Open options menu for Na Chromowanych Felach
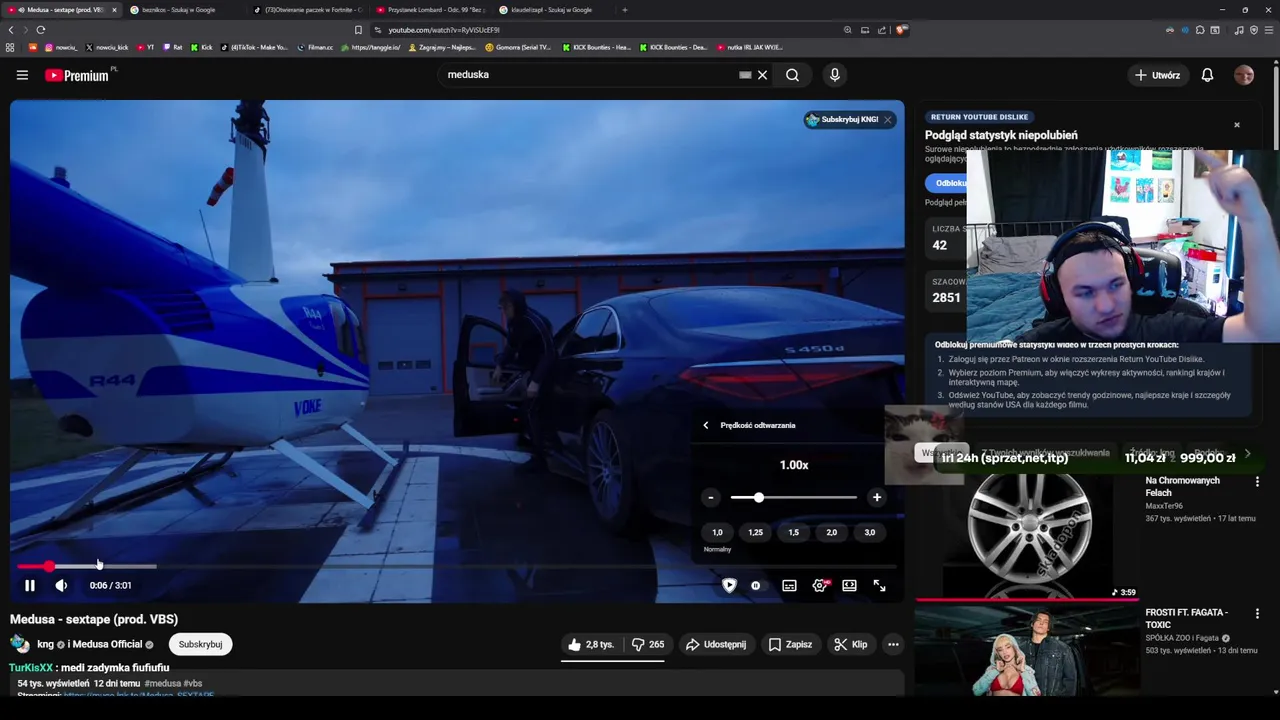Image resolution: width=1280 pixels, height=720 pixels. 1257,482
